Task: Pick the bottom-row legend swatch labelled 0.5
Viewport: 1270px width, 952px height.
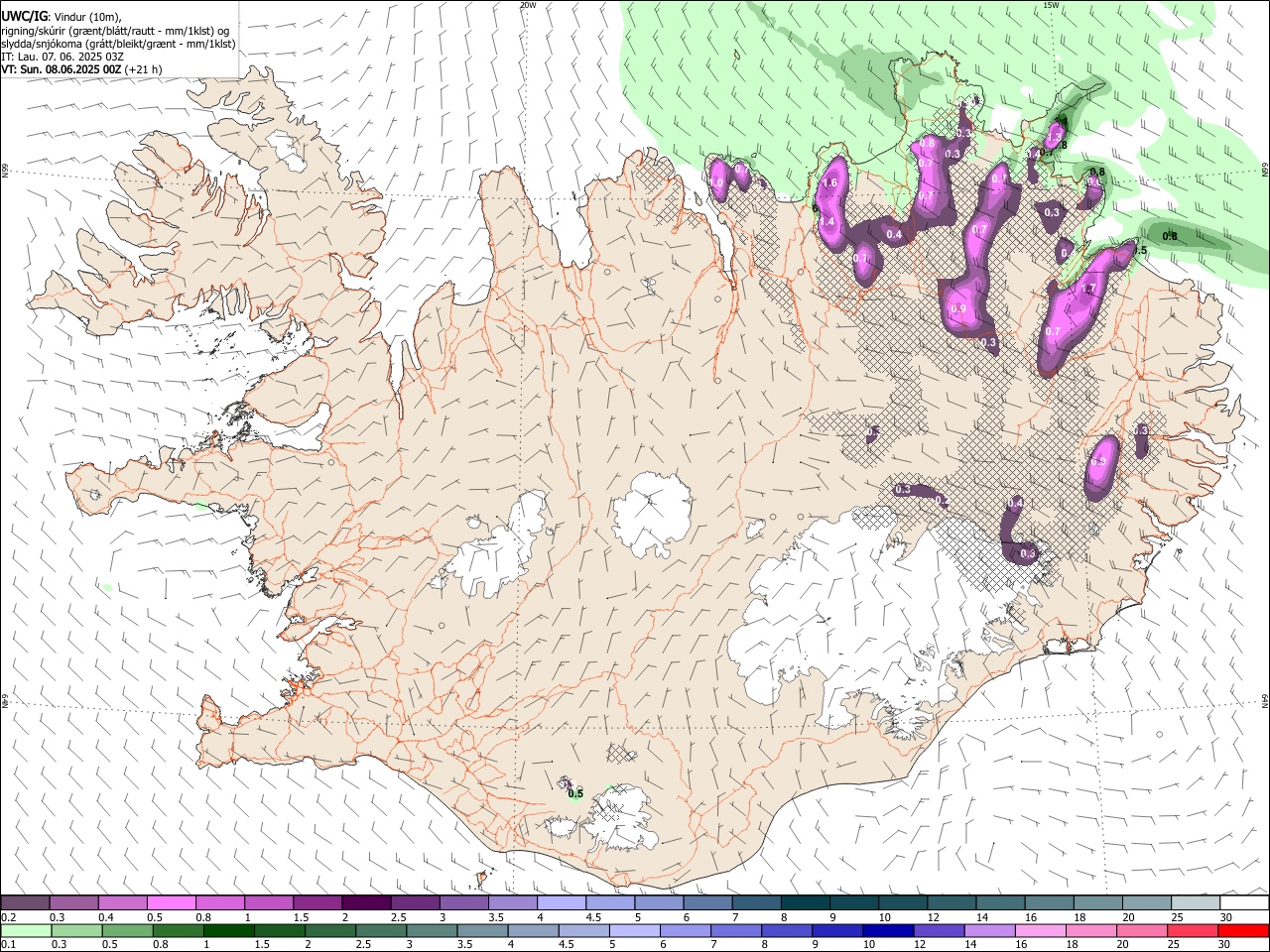Action: [127, 930]
